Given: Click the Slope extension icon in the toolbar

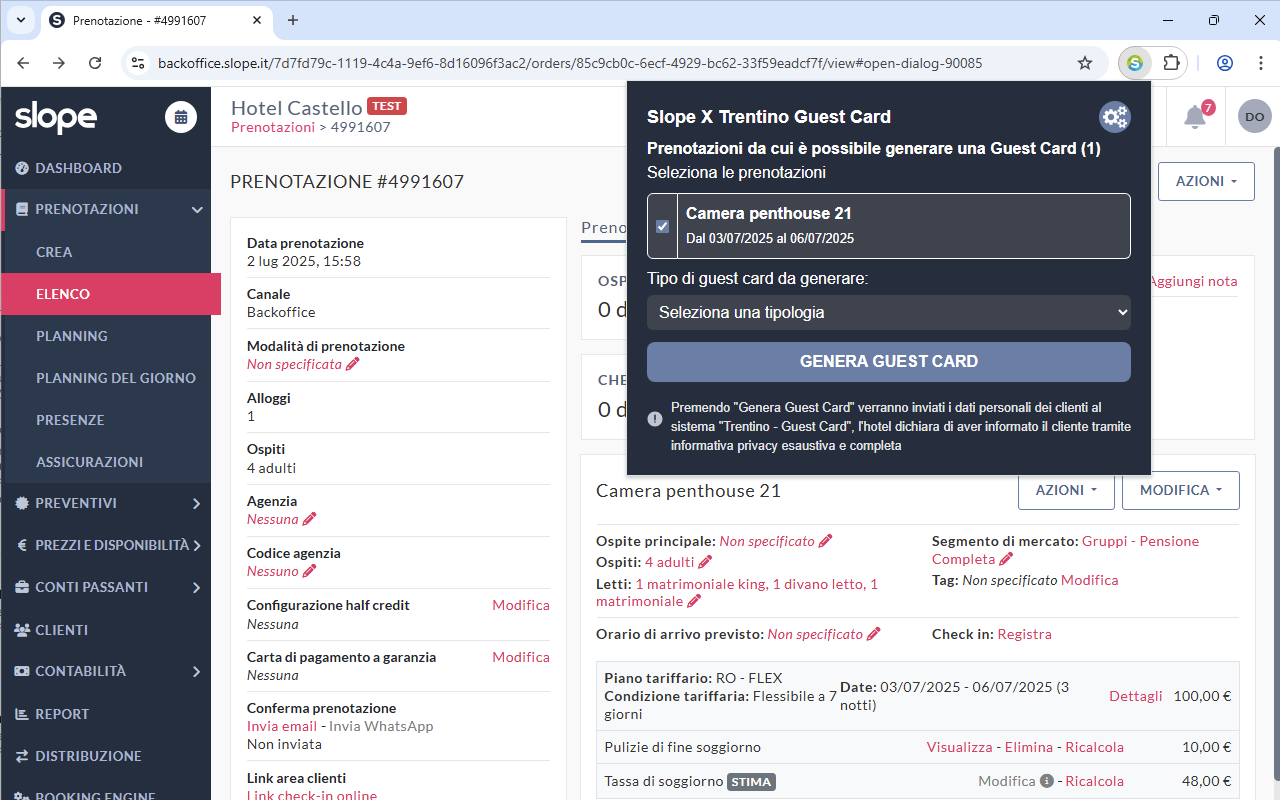Looking at the screenshot, I should (1134, 63).
